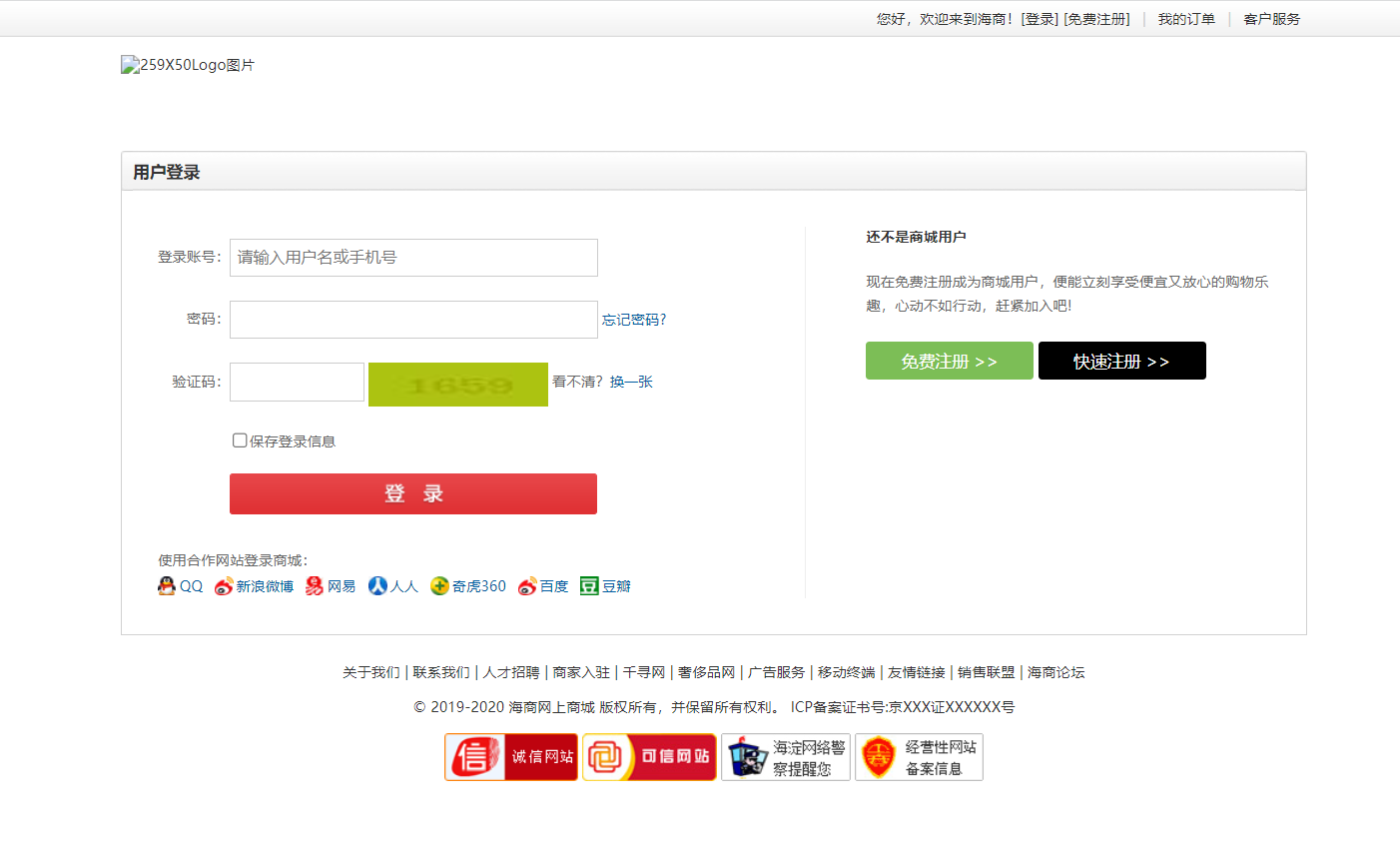Image resolution: width=1400 pixels, height=846 pixels.
Task: Click 换一张 to refresh captcha
Action: pyautogui.click(x=631, y=382)
